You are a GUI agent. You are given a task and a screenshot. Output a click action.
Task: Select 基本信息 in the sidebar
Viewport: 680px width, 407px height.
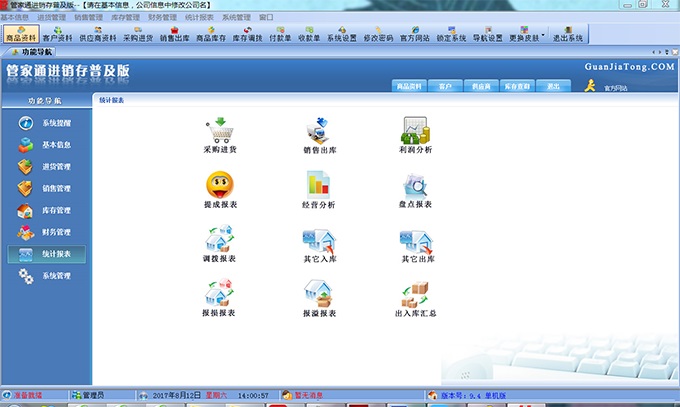[46, 145]
